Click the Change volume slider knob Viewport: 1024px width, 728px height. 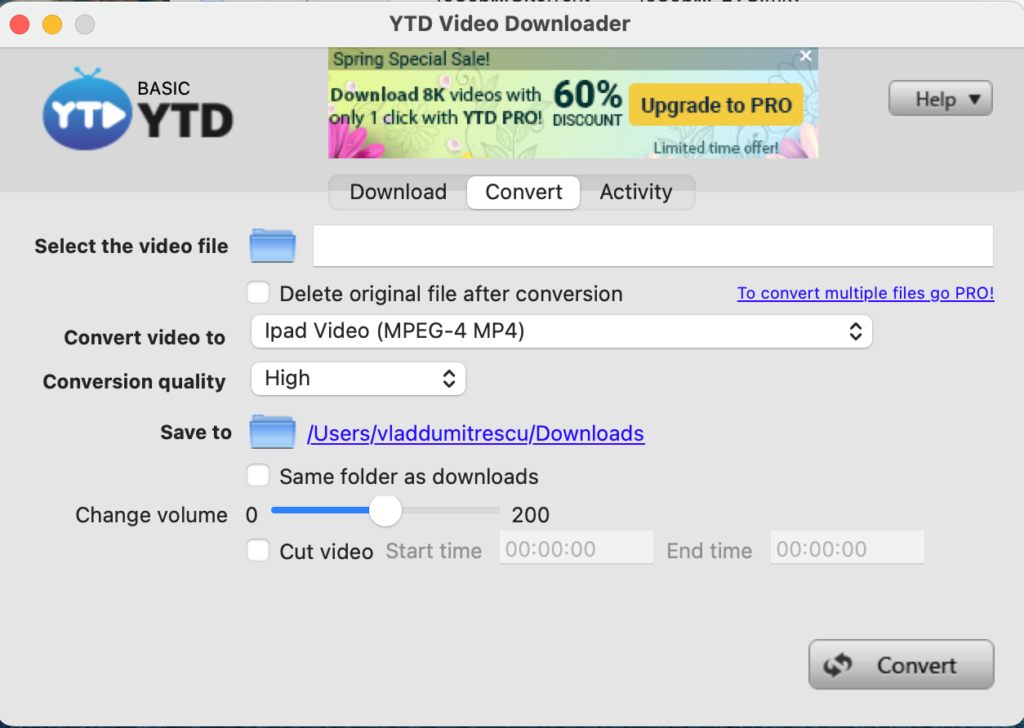tap(385, 511)
